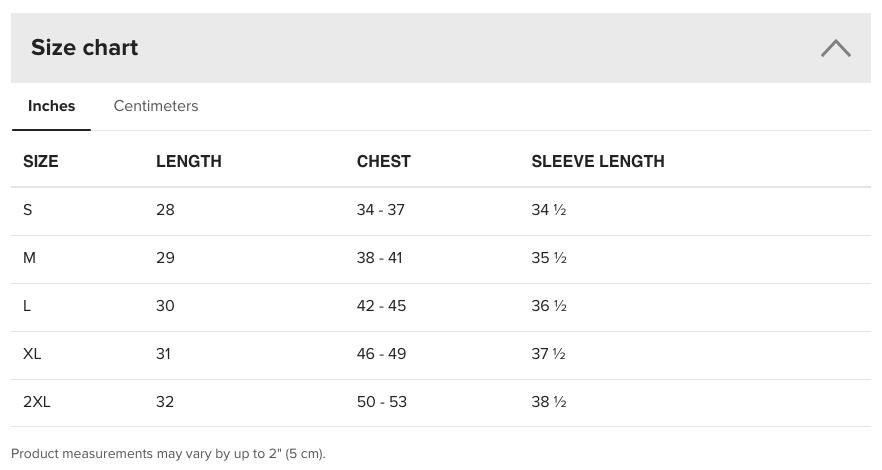Collapse the Size chart chevron arrow

pyautogui.click(x=835, y=48)
